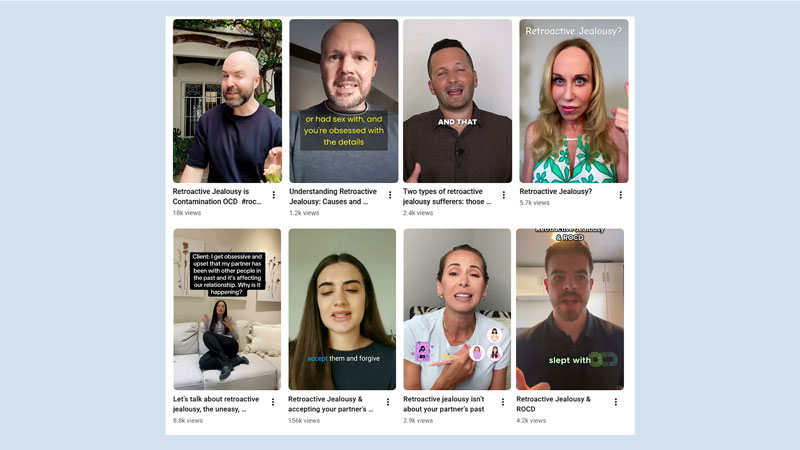Play thumbnail captioned 'or had sex with'

343,101
